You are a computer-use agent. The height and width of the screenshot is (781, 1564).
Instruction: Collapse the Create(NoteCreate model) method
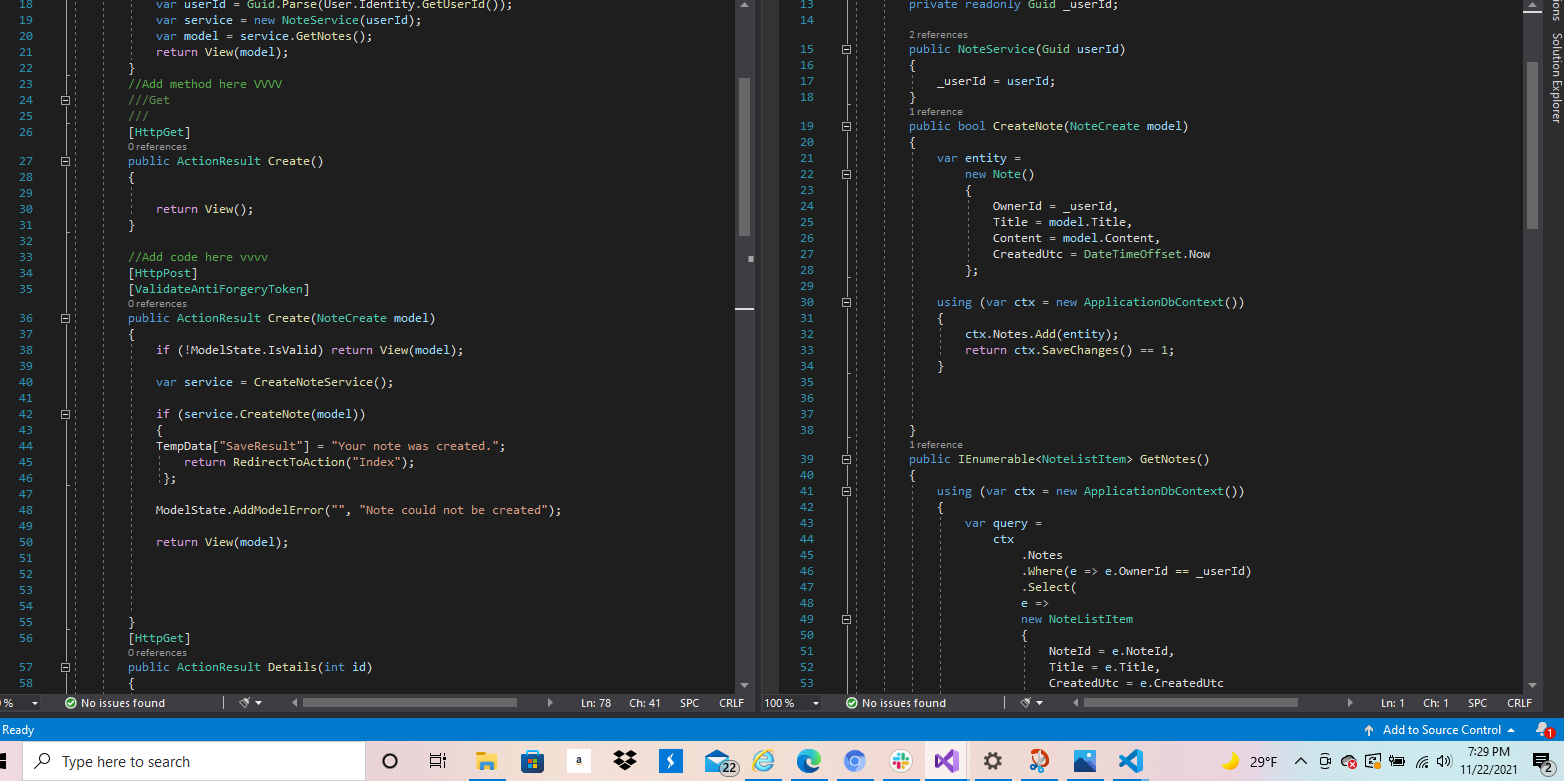65,318
